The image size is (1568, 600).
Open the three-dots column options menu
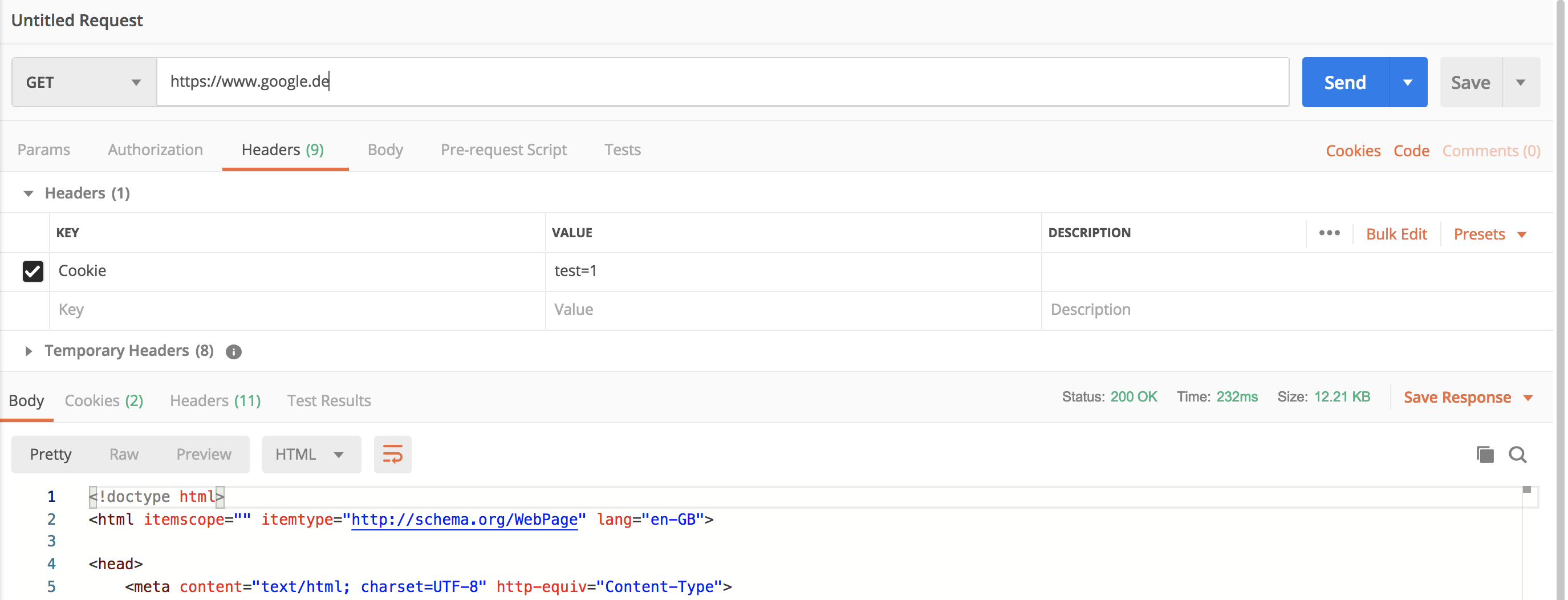click(1329, 233)
